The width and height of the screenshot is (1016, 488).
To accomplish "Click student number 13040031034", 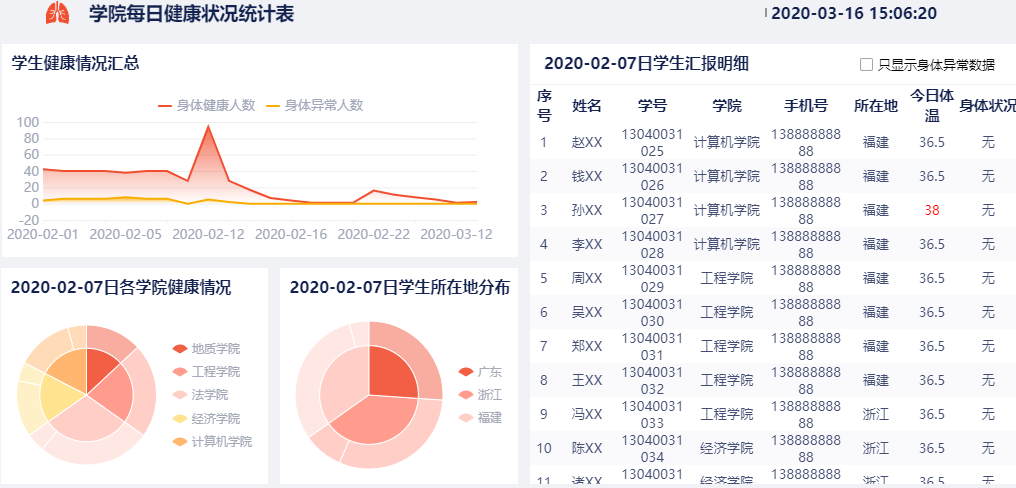I will [652, 448].
